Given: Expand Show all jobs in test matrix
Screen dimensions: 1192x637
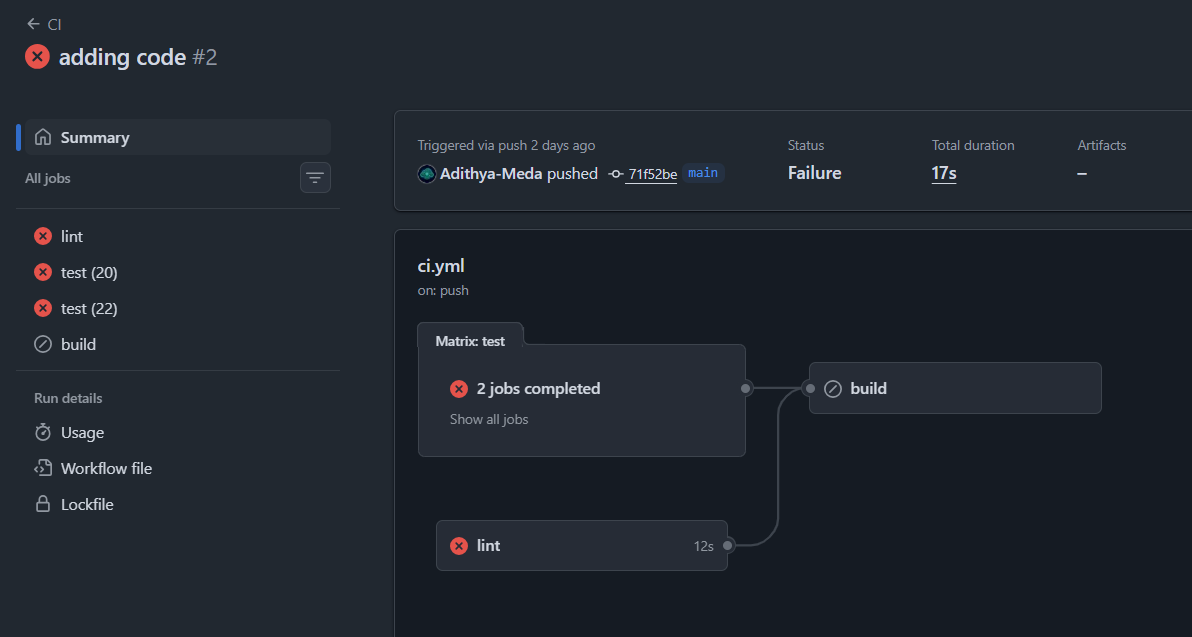Looking at the screenshot, I should [489, 420].
